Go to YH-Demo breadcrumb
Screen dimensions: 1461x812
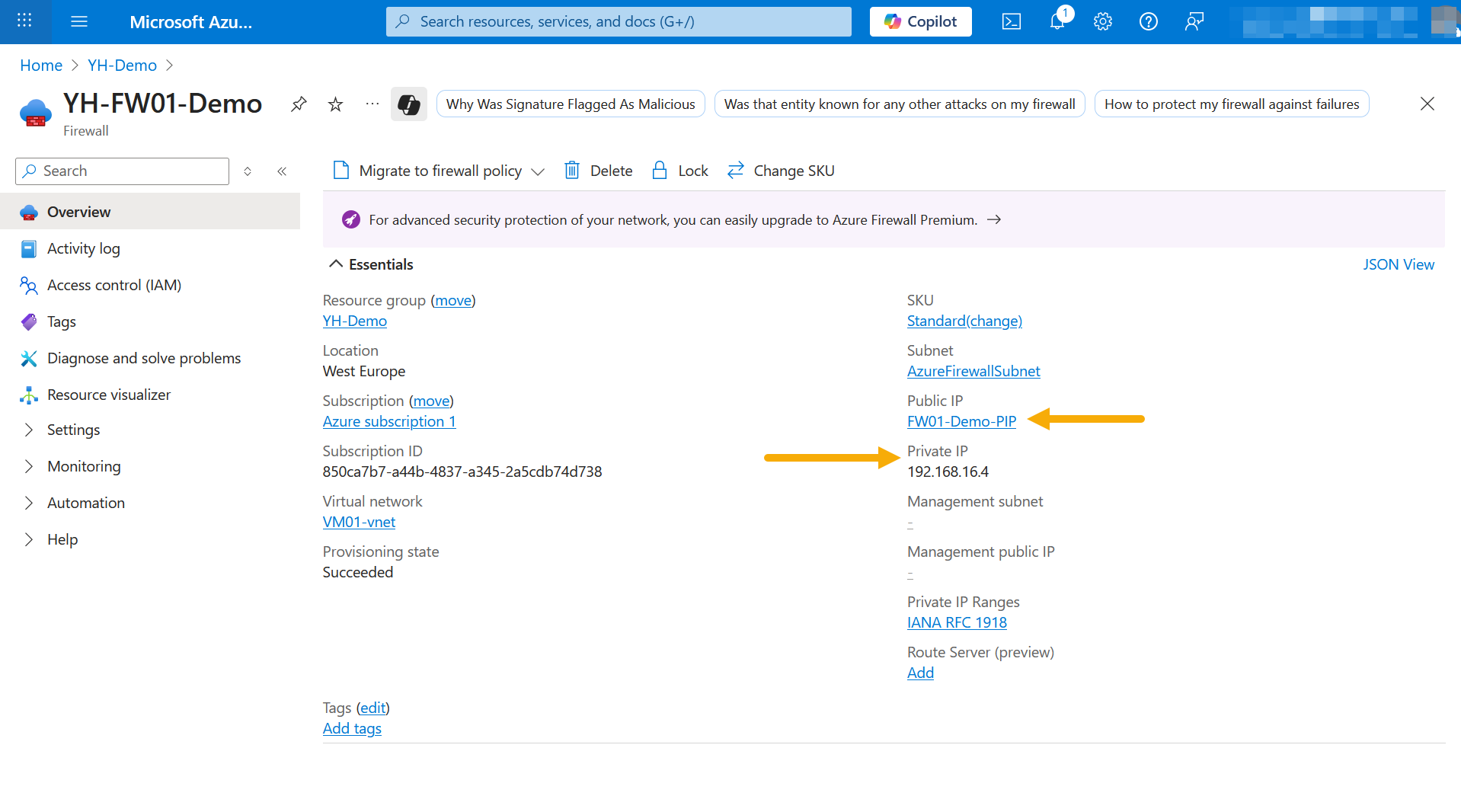click(x=122, y=65)
